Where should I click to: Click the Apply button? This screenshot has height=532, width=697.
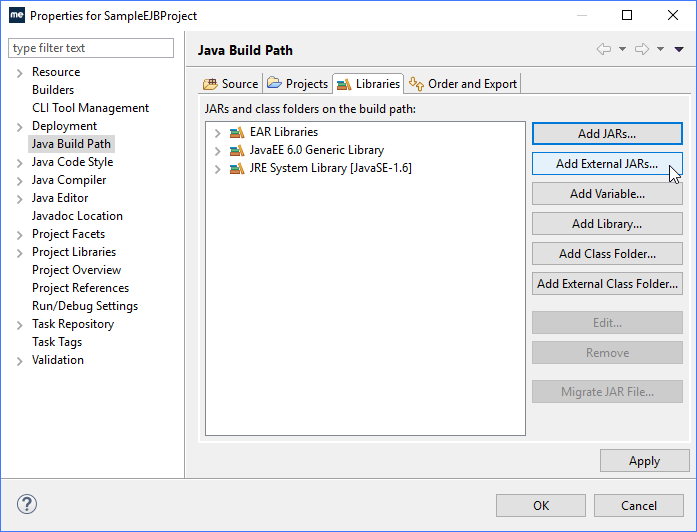point(644,461)
